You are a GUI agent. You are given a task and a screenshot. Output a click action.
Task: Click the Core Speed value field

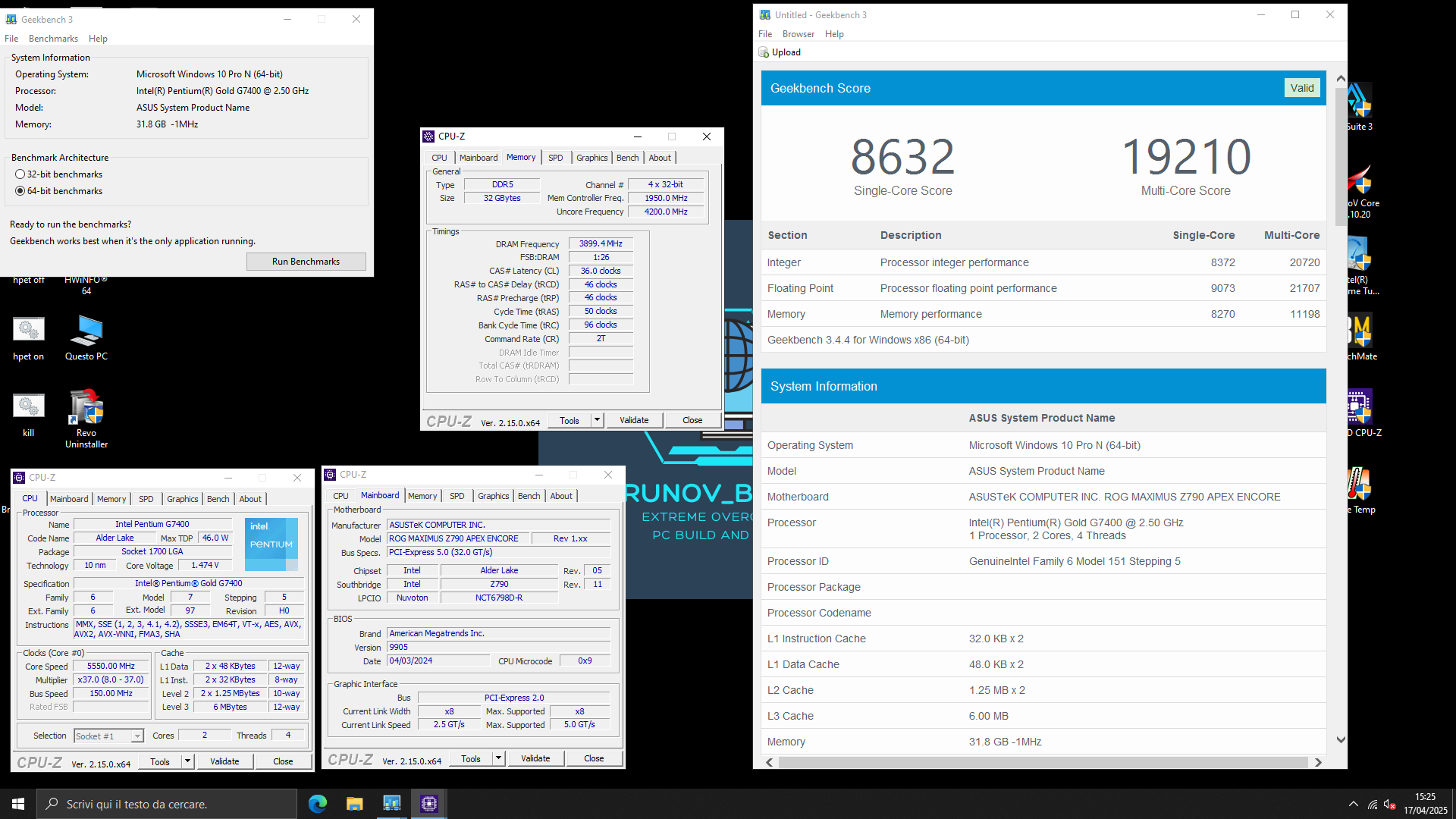[x=111, y=667]
